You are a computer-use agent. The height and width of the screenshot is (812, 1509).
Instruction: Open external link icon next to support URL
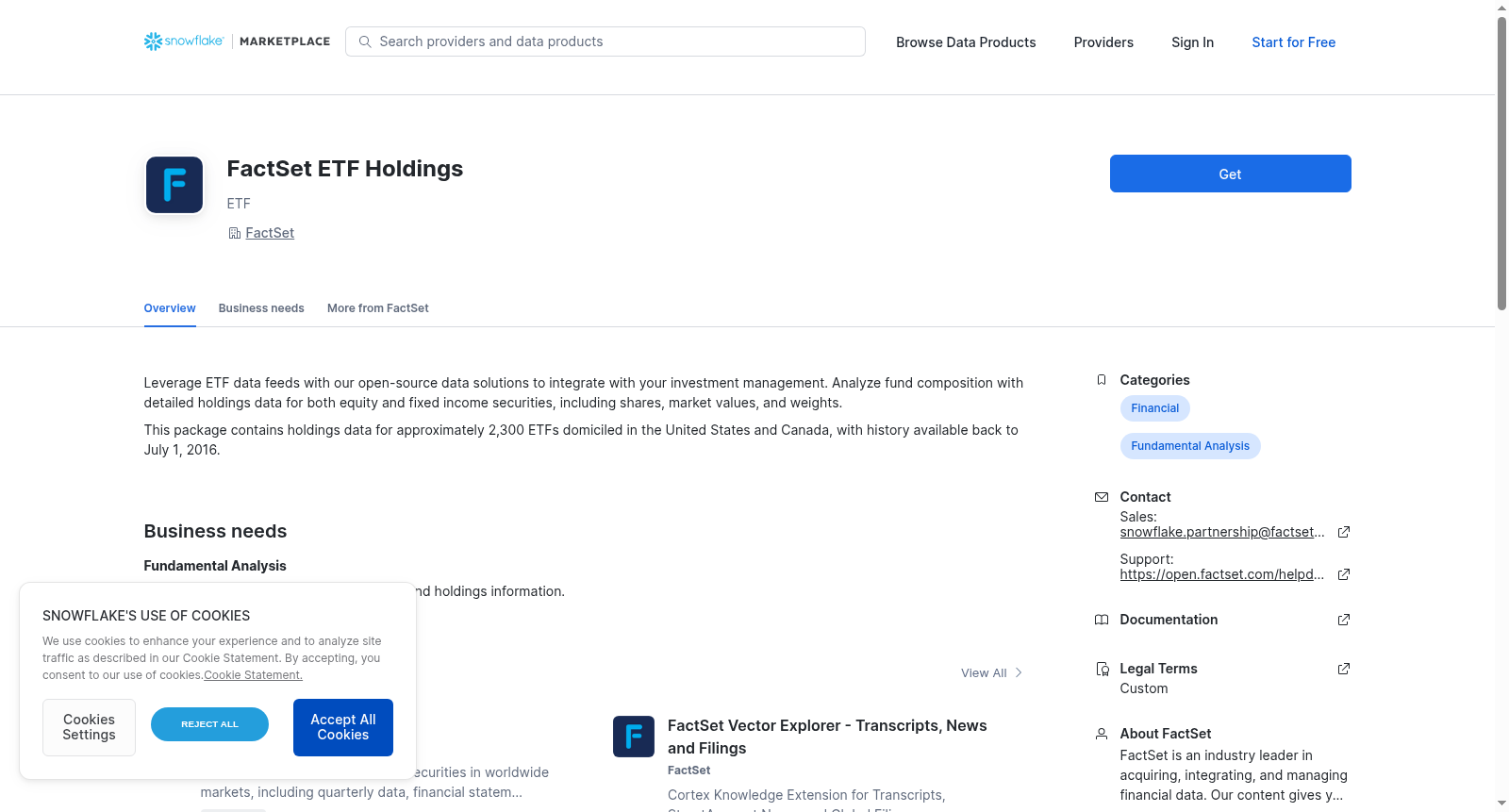1344,574
